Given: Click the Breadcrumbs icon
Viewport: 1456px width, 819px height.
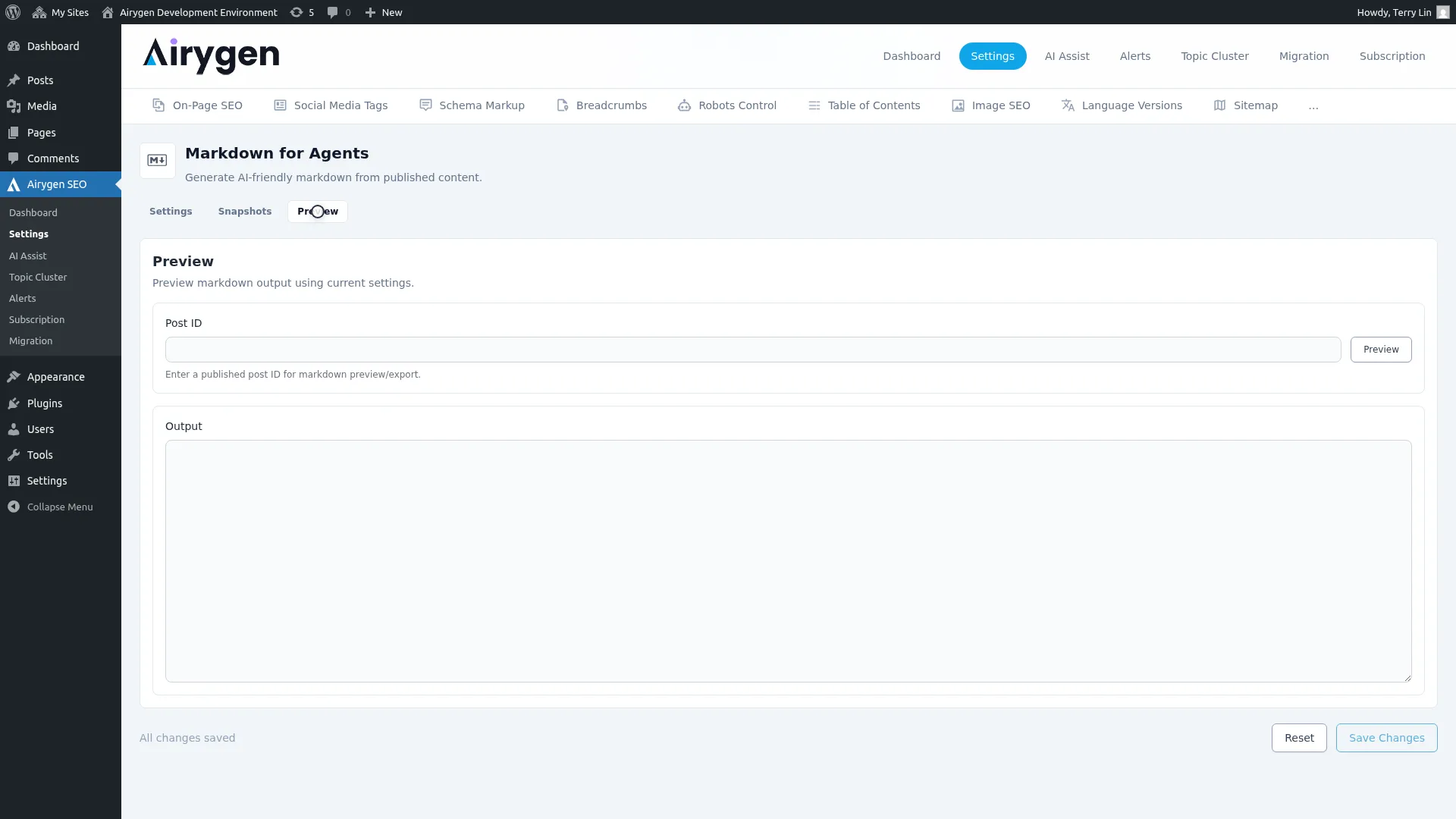Looking at the screenshot, I should (563, 105).
